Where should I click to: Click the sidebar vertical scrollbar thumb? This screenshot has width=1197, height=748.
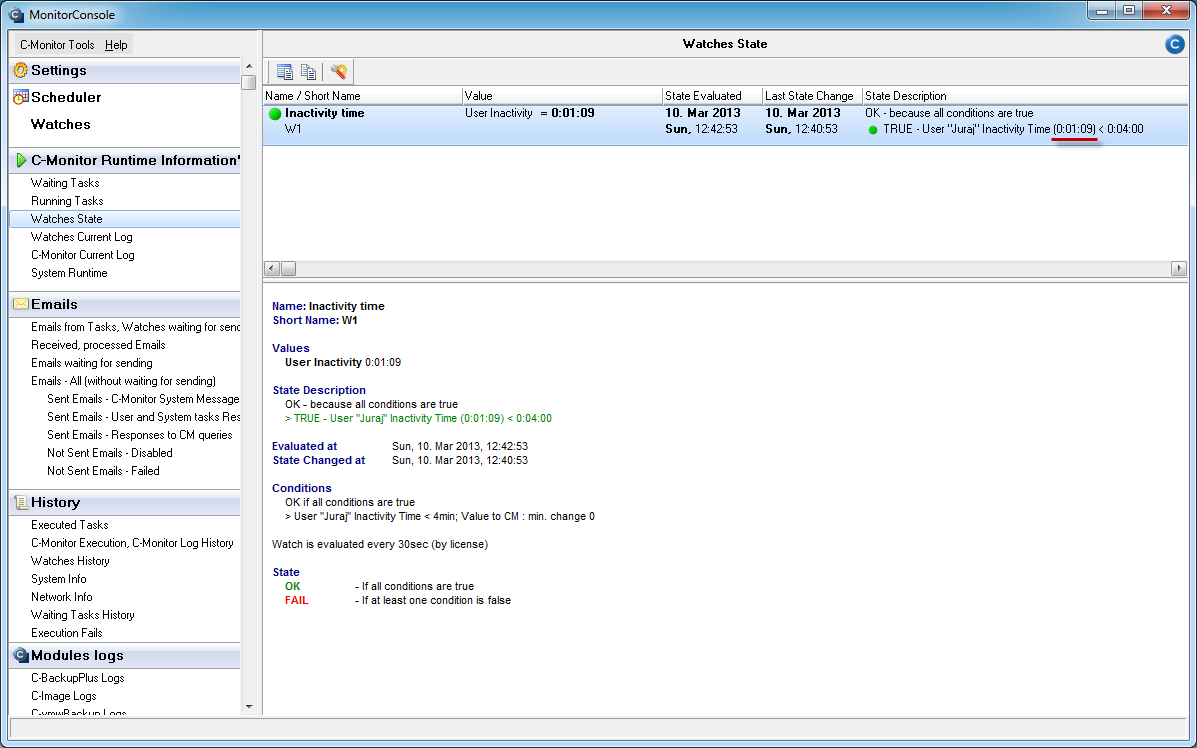click(249, 82)
